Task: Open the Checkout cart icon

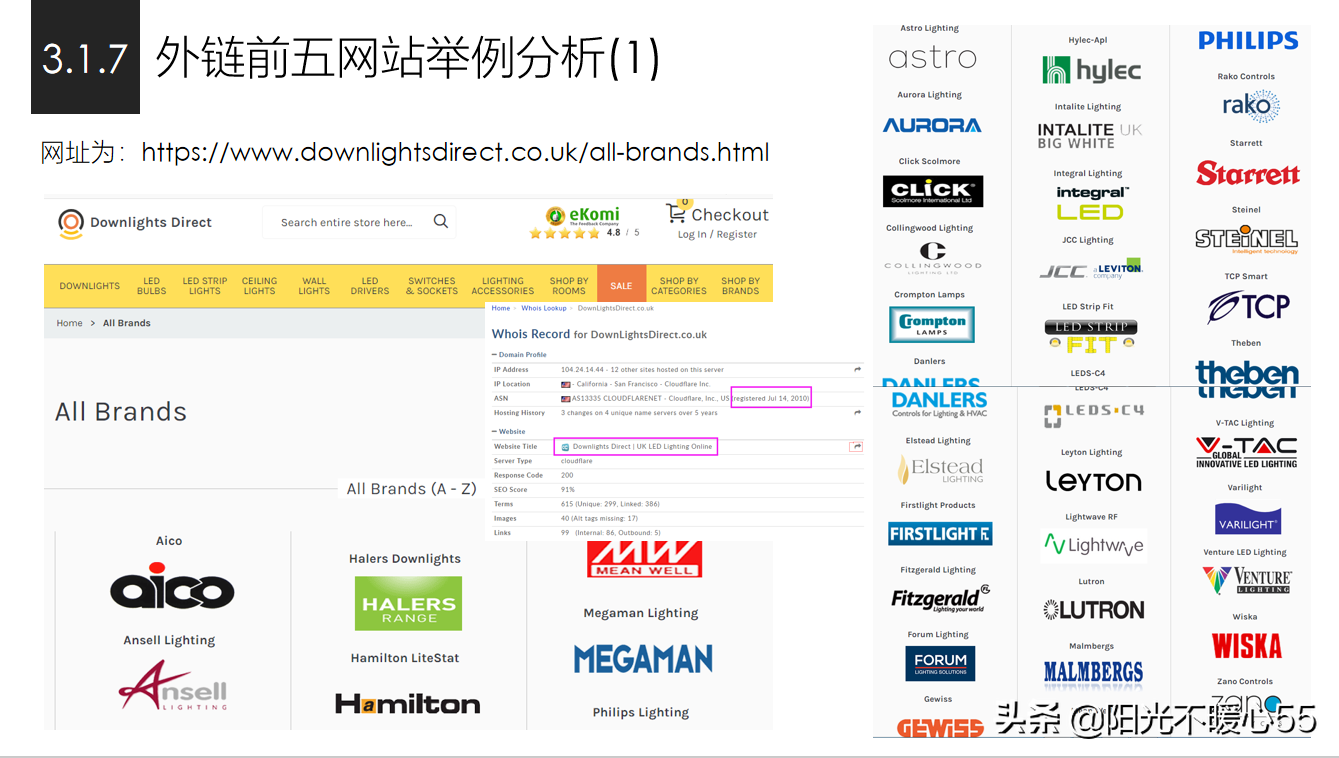Action: point(677,213)
